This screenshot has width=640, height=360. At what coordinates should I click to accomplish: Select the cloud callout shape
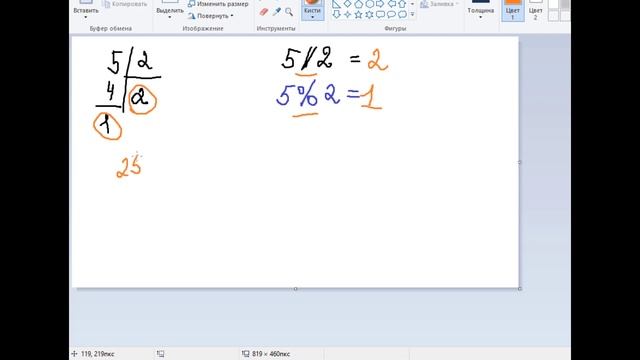[402, 15]
